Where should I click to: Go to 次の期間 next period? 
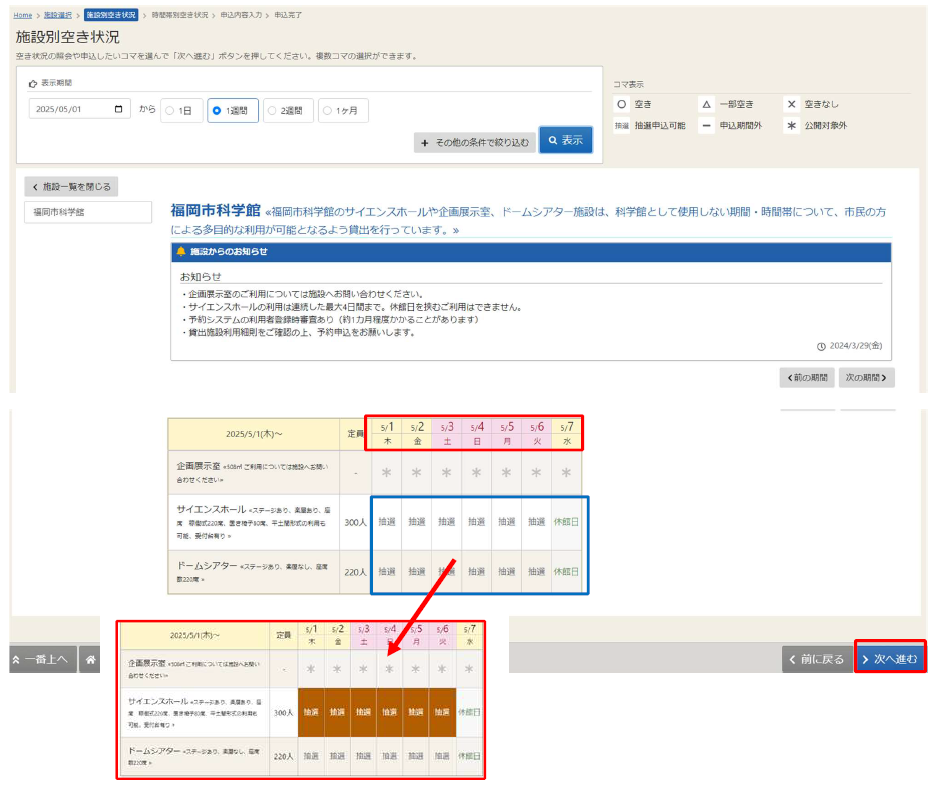866,377
